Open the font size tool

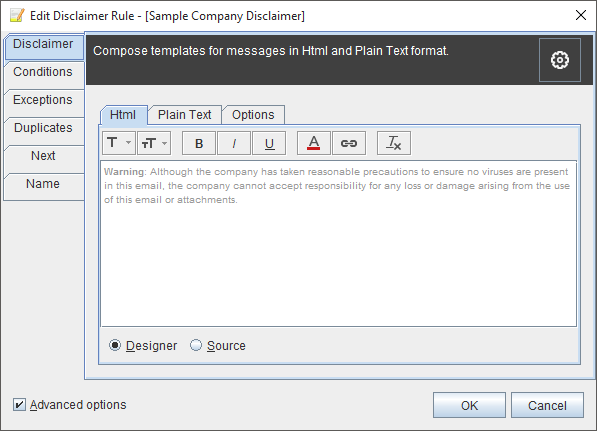154,143
